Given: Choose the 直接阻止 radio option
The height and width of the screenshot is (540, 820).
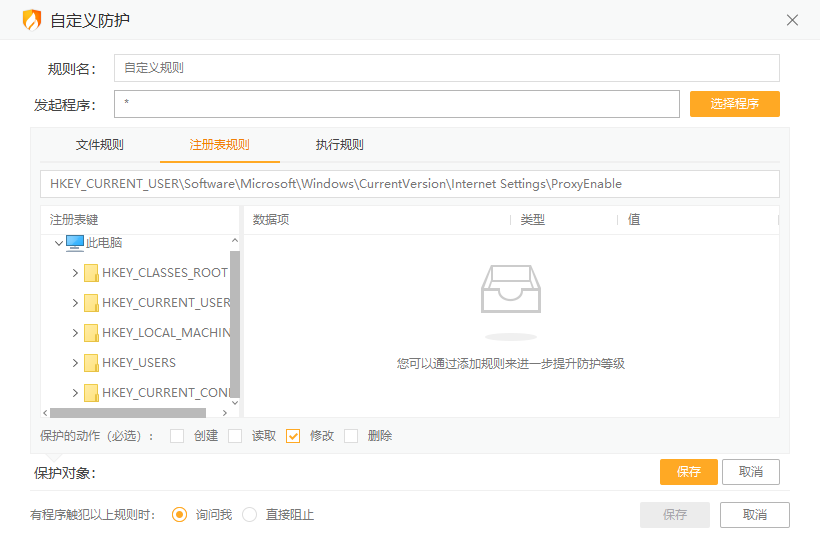Looking at the screenshot, I should pyautogui.click(x=250, y=515).
